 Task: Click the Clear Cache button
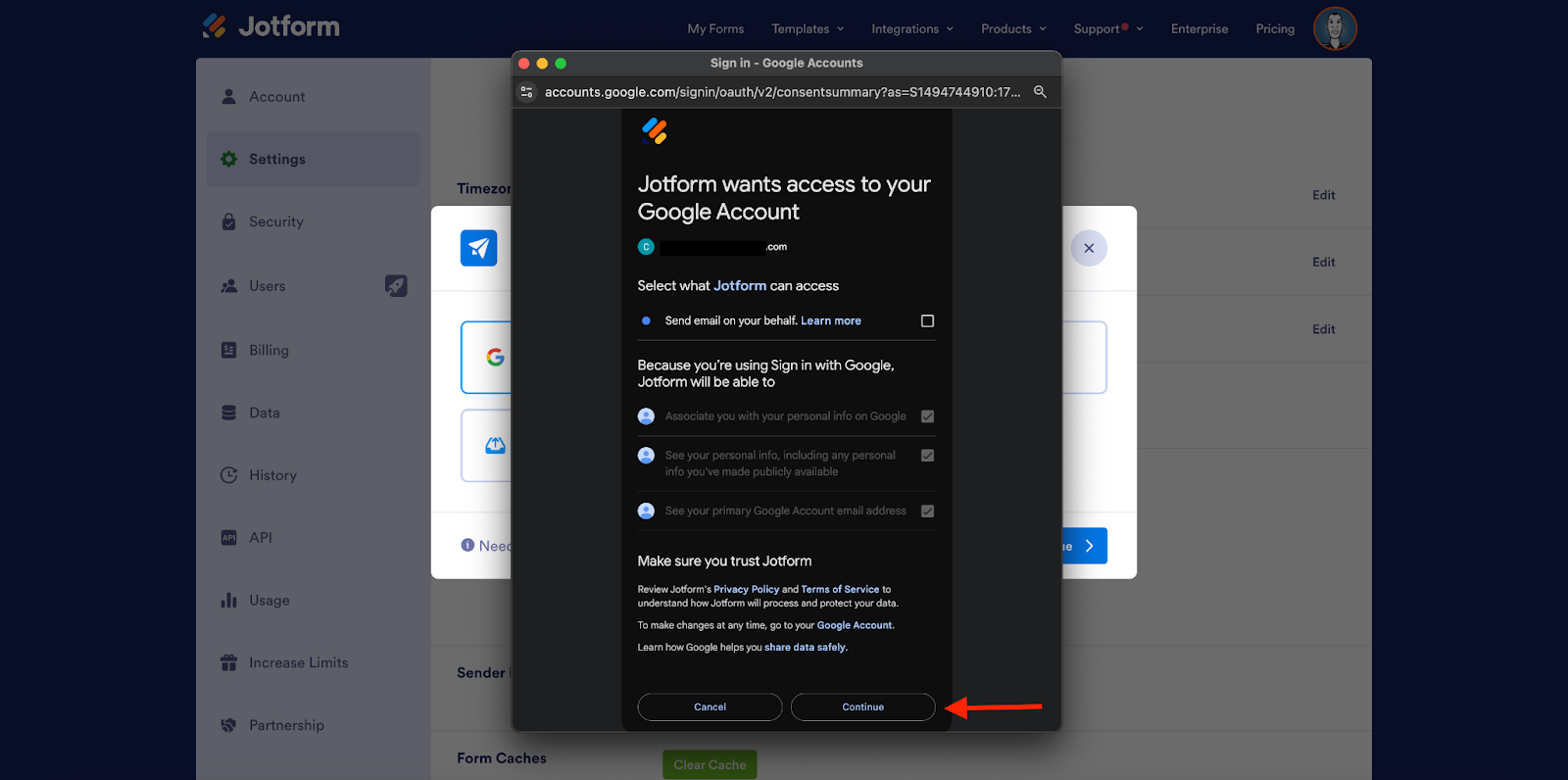coord(710,764)
